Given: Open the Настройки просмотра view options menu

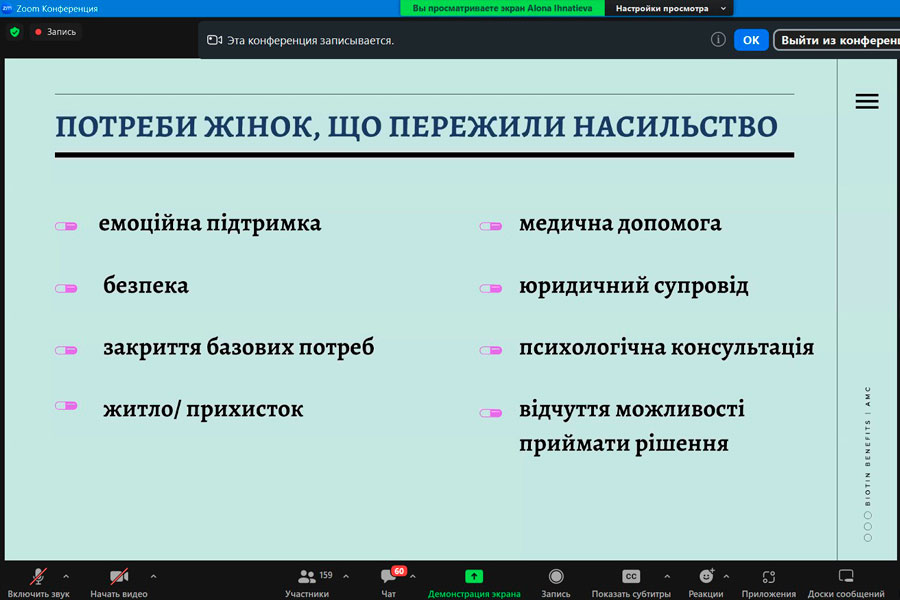Looking at the screenshot, I should (x=668, y=8).
